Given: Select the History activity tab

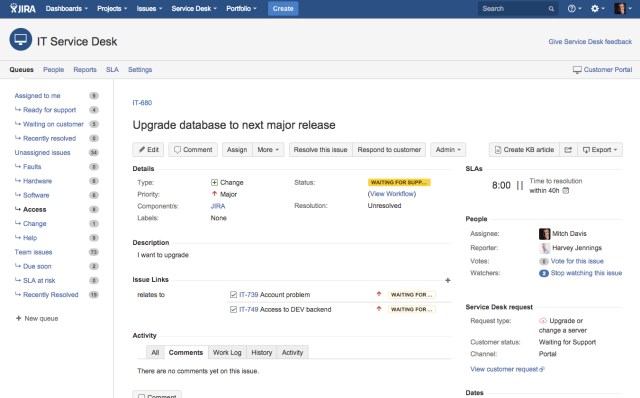Looking at the screenshot, I should click(x=262, y=353).
